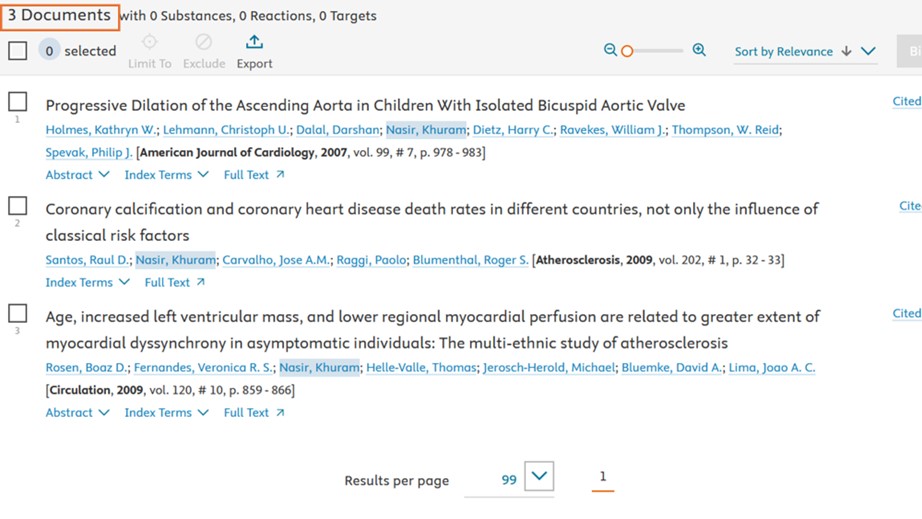Click the zoom in magnifier icon
922x519 pixels.
(x=699, y=50)
